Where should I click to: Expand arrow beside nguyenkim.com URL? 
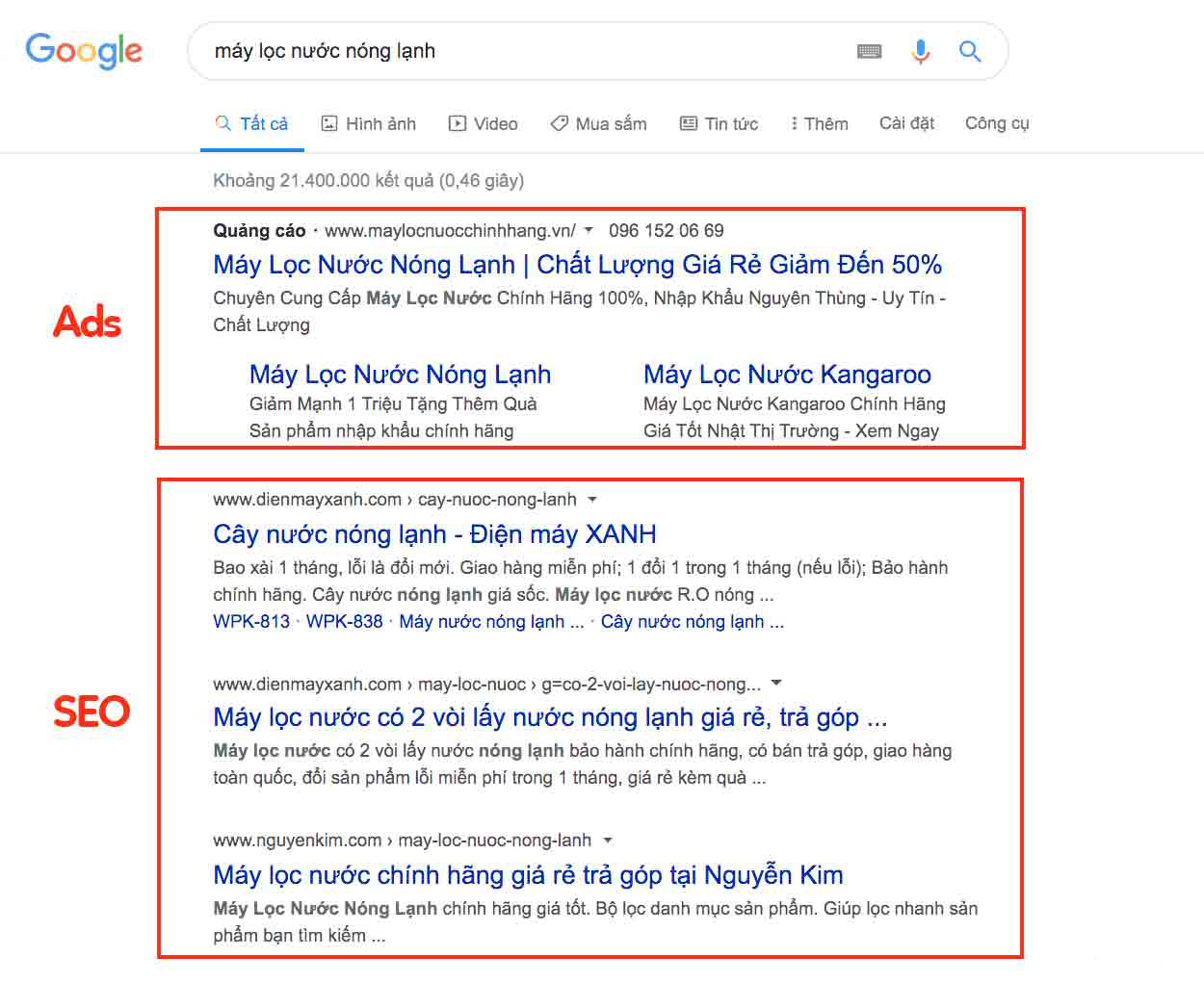click(x=608, y=841)
